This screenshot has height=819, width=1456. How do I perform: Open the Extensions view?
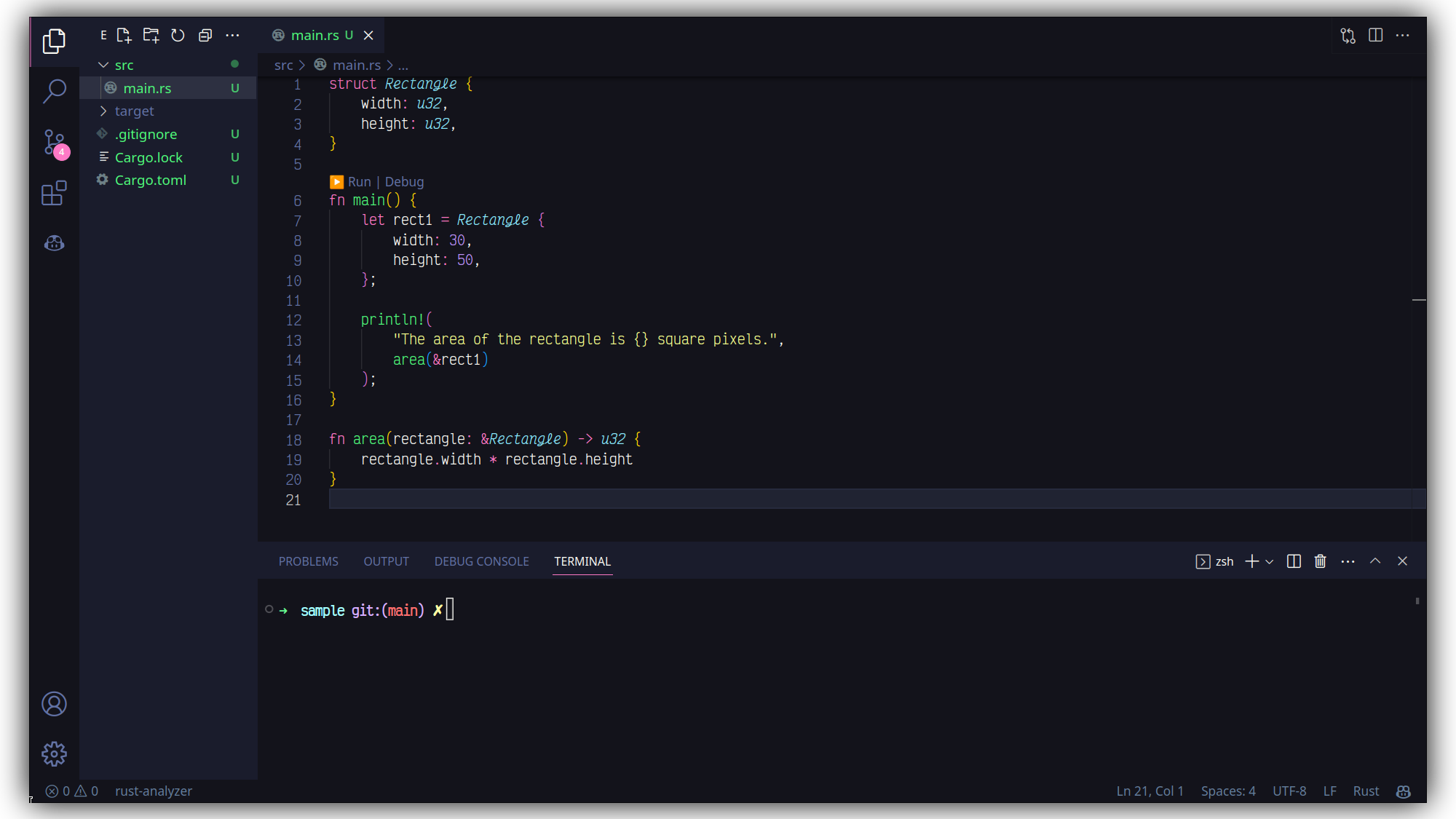[x=54, y=194]
